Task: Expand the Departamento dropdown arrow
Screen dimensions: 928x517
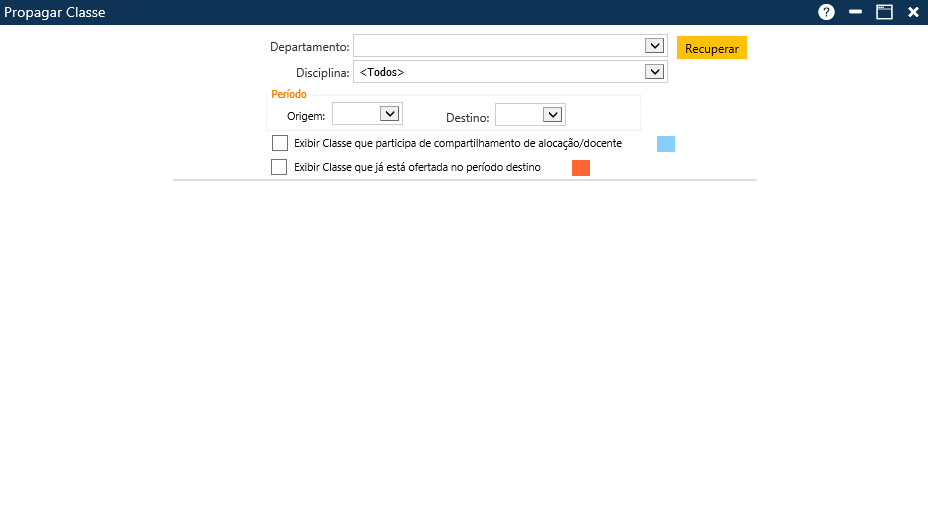Action: coord(654,46)
